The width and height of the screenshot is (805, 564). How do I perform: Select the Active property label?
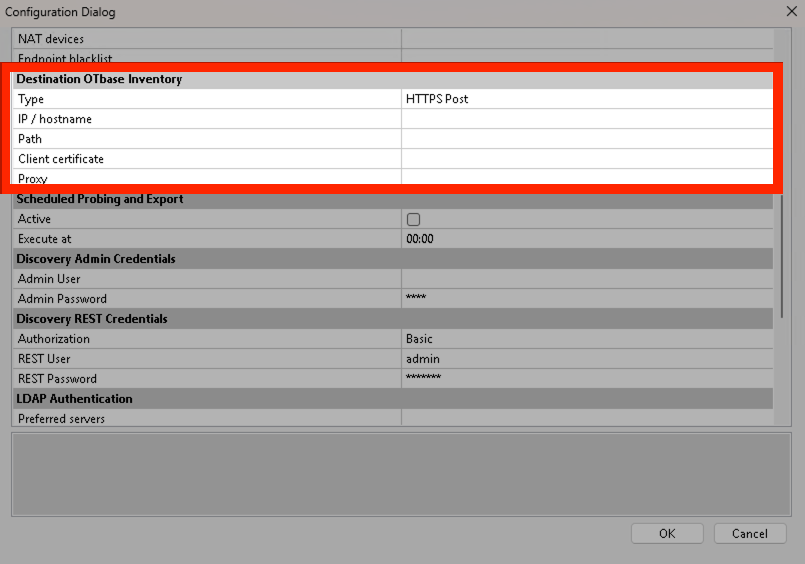pyautogui.click(x=34, y=219)
